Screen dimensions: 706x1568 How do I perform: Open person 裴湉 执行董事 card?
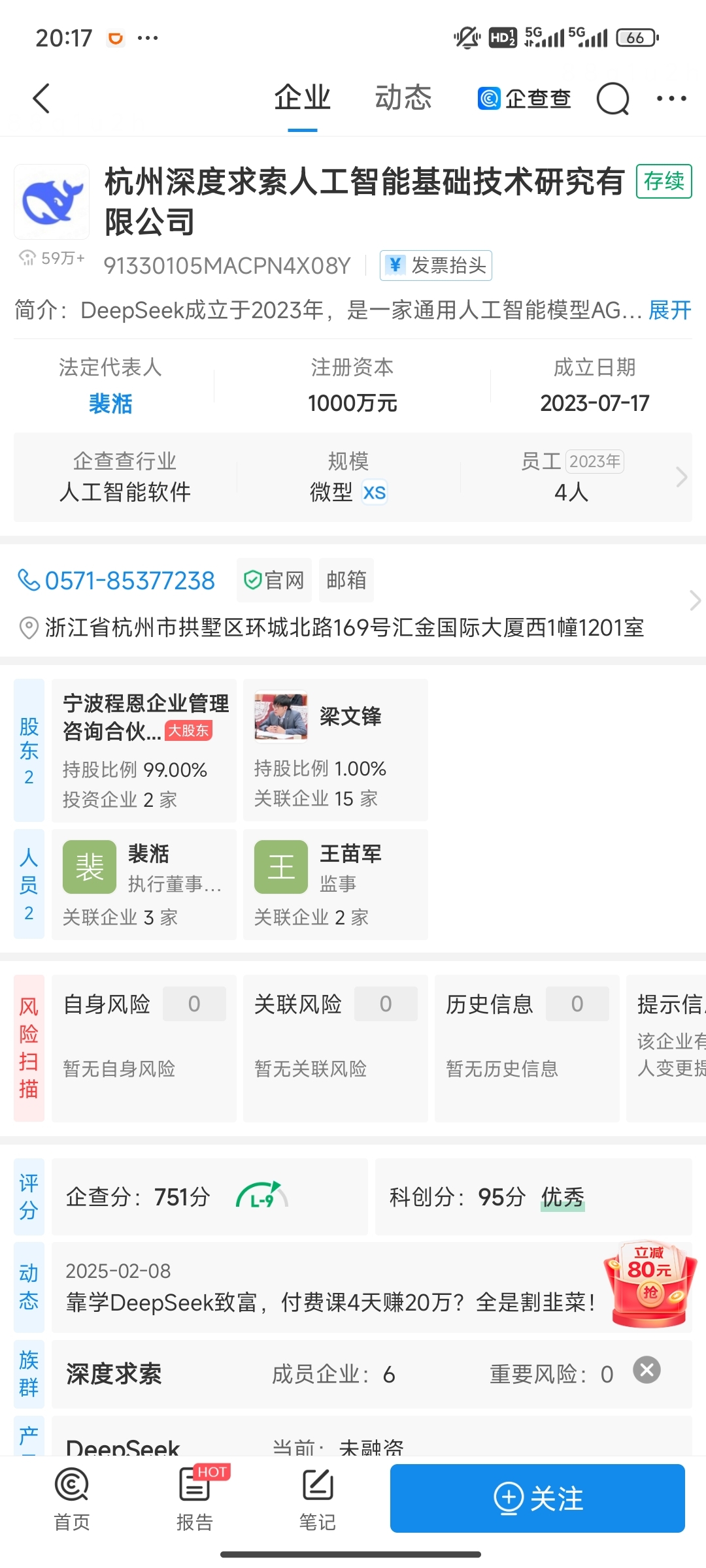pos(144,884)
